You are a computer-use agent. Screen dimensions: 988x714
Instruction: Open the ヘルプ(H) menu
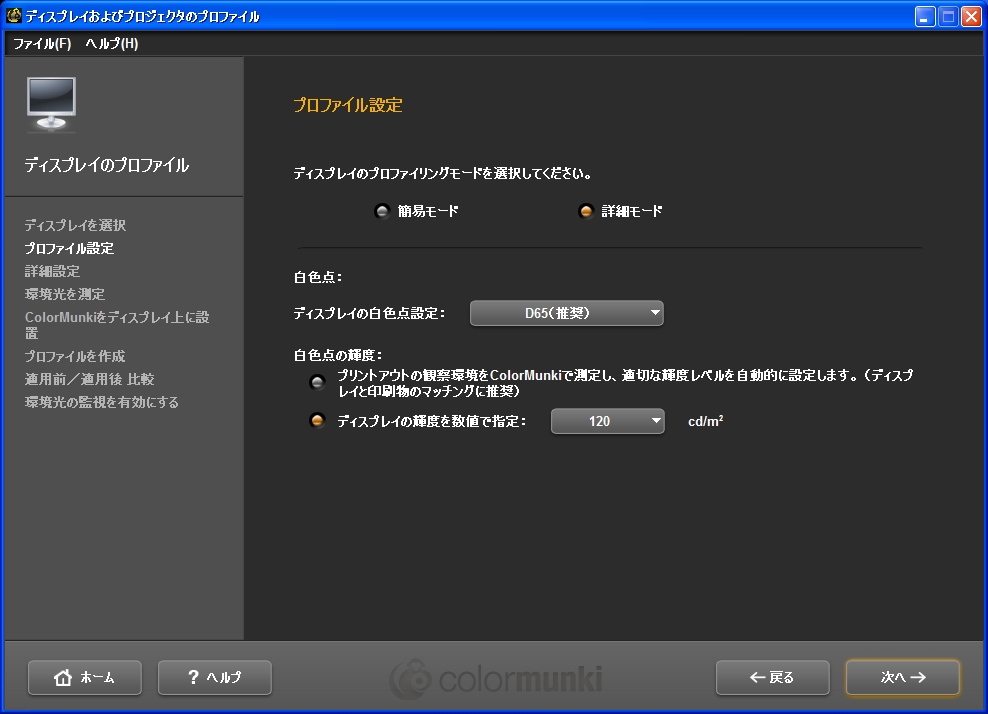click(112, 43)
